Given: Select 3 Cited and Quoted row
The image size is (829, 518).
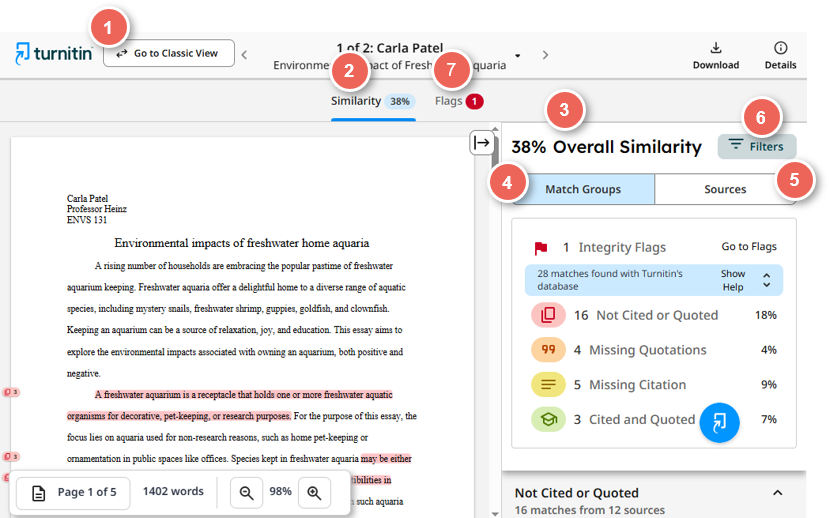Looking at the screenshot, I should point(653,420).
